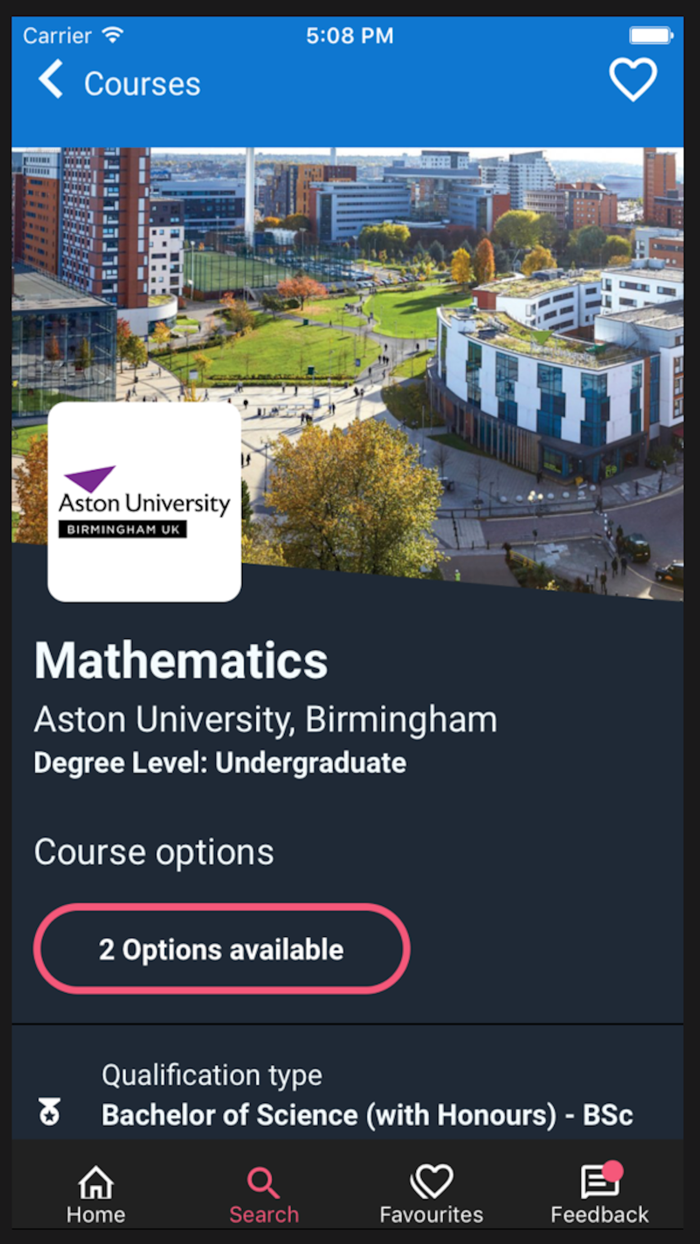Screen dimensions: 700x1244
Task: Open Favourites from the bottom bar
Action: pos(431,1190)
